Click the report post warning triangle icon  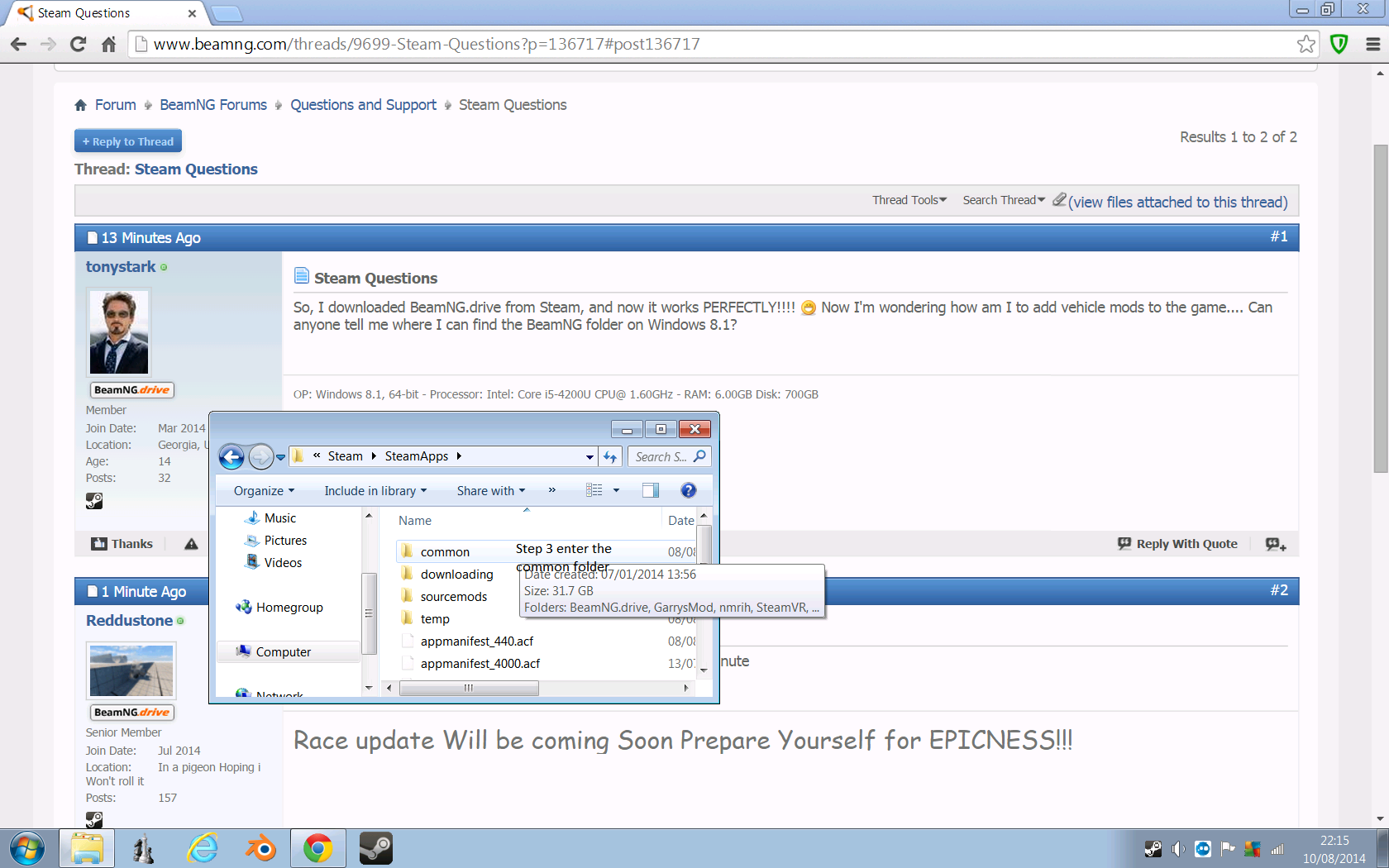pyautogui.click(x=191, y=544)
